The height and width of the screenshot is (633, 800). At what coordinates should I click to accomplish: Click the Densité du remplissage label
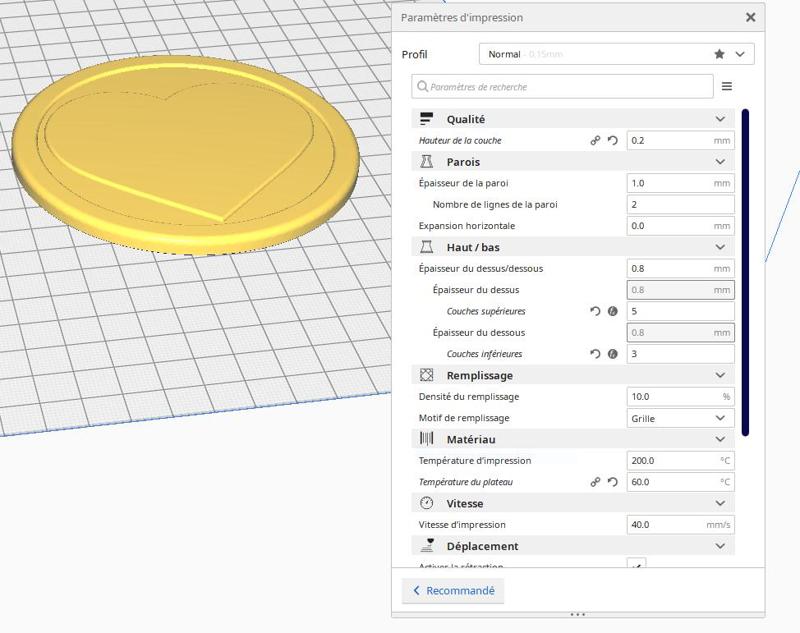468,397
